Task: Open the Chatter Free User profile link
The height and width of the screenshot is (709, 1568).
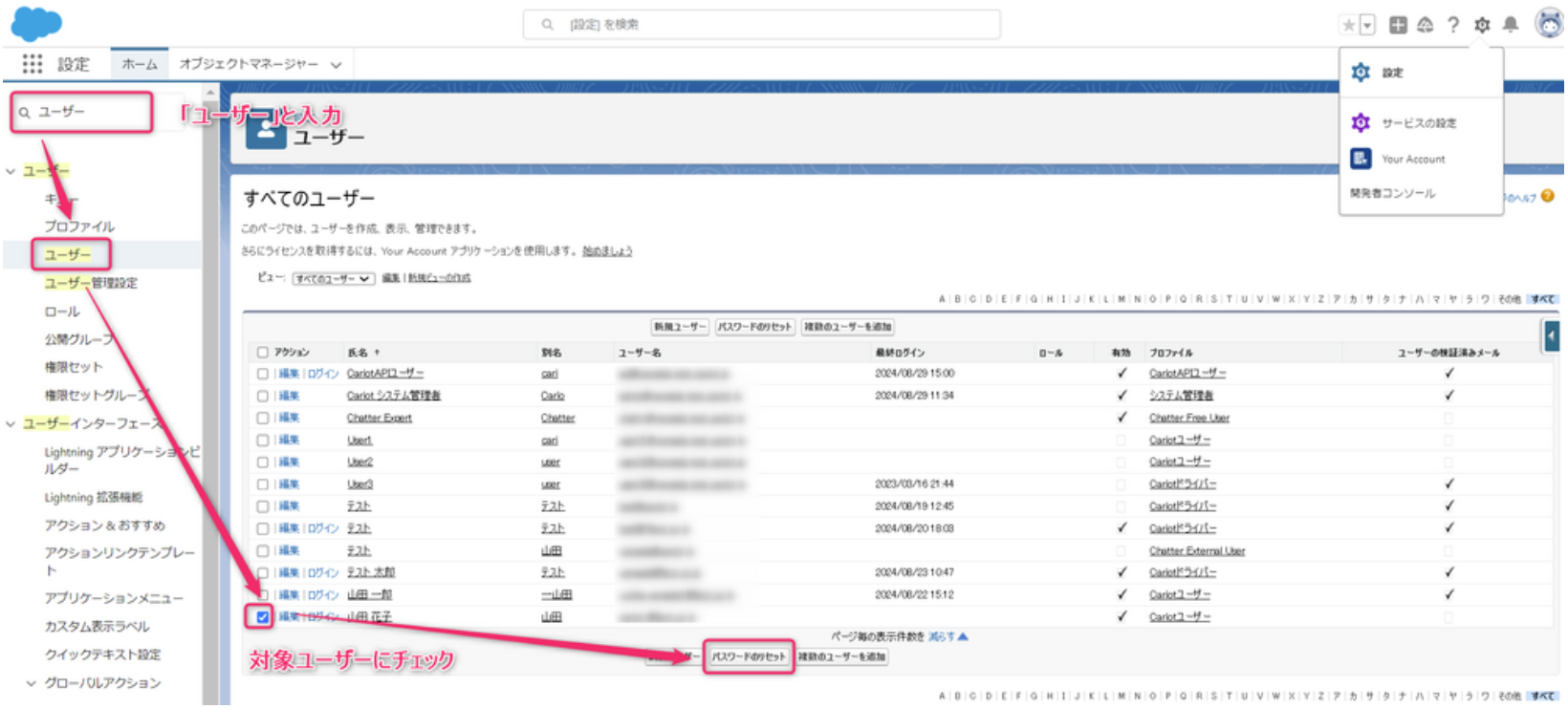Action: coord(1188,419)
